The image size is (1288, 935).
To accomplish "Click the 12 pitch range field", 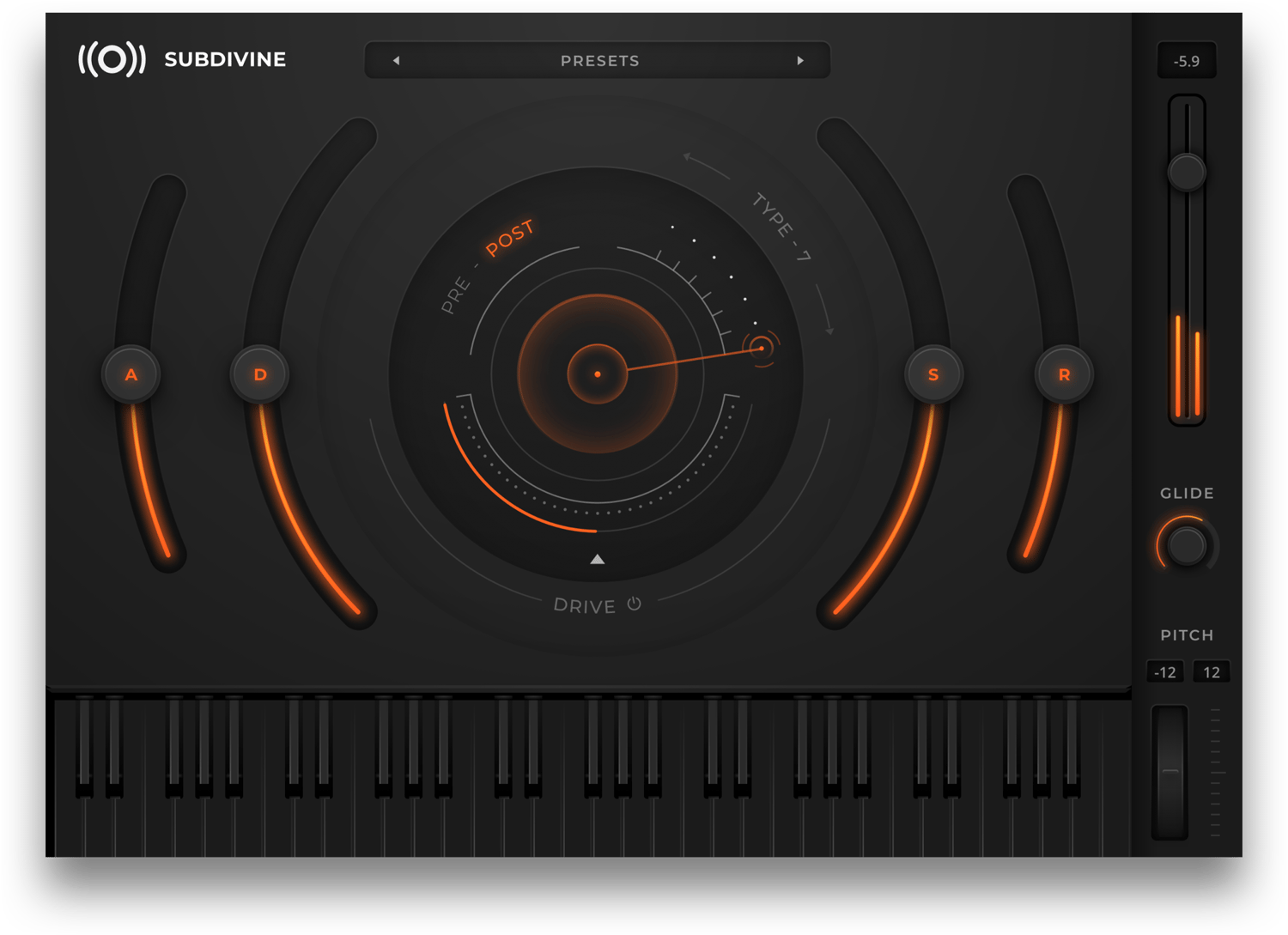I will click(x=1212, y=672).
